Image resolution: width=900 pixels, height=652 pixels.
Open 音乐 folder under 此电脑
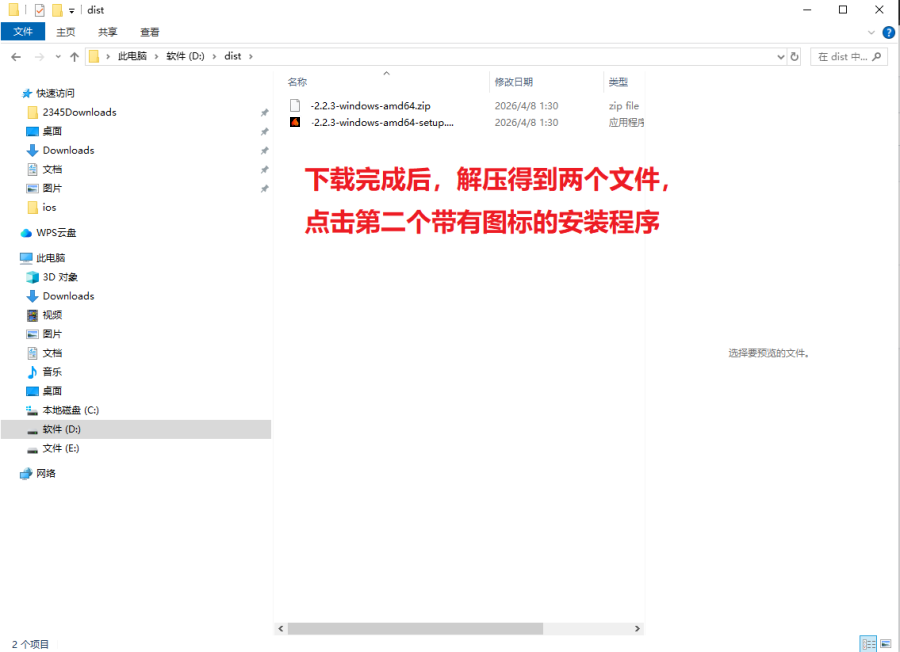[x=52, y=372]
